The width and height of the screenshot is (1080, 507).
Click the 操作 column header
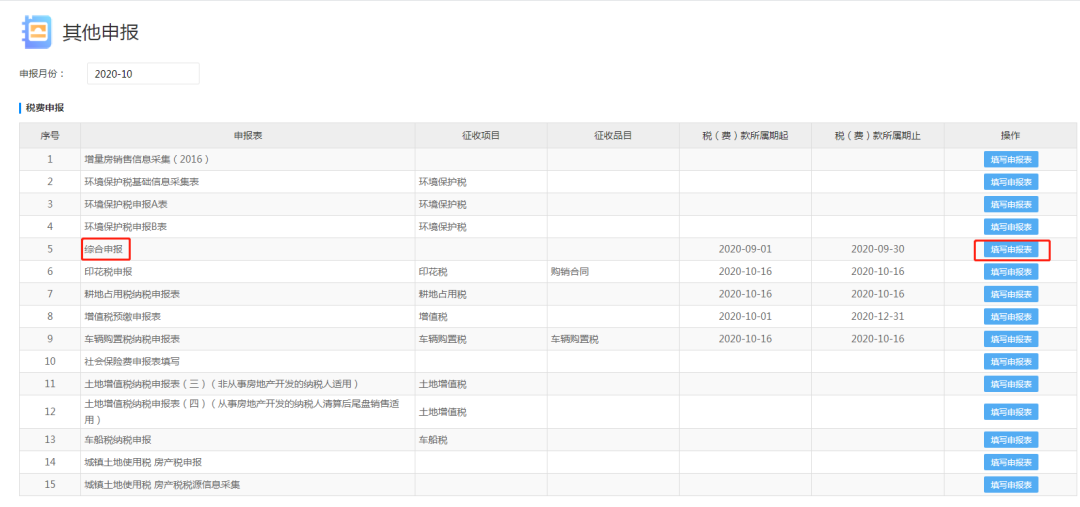(1010, 136)
